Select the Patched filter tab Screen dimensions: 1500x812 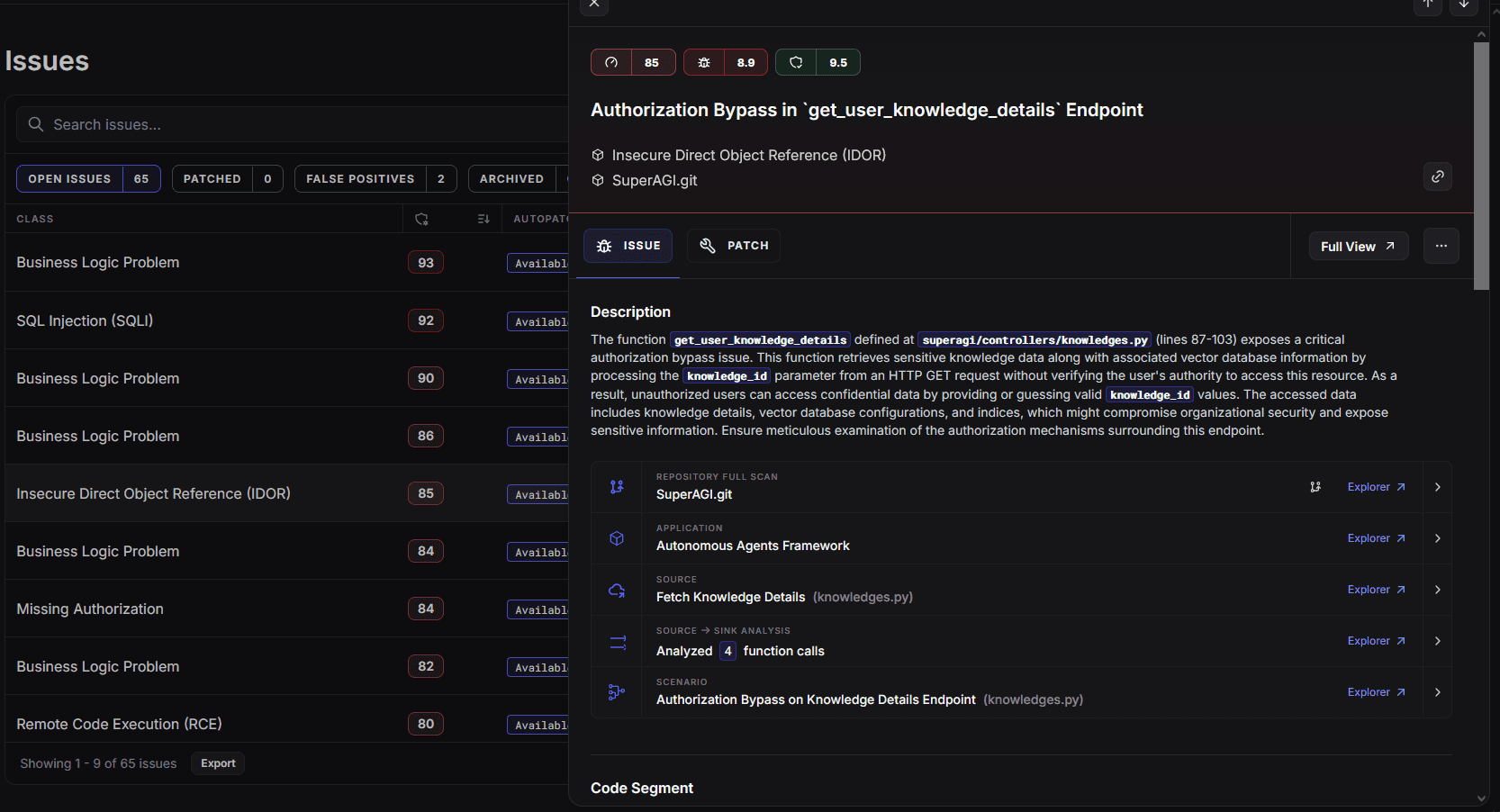(x=227, y=179)
